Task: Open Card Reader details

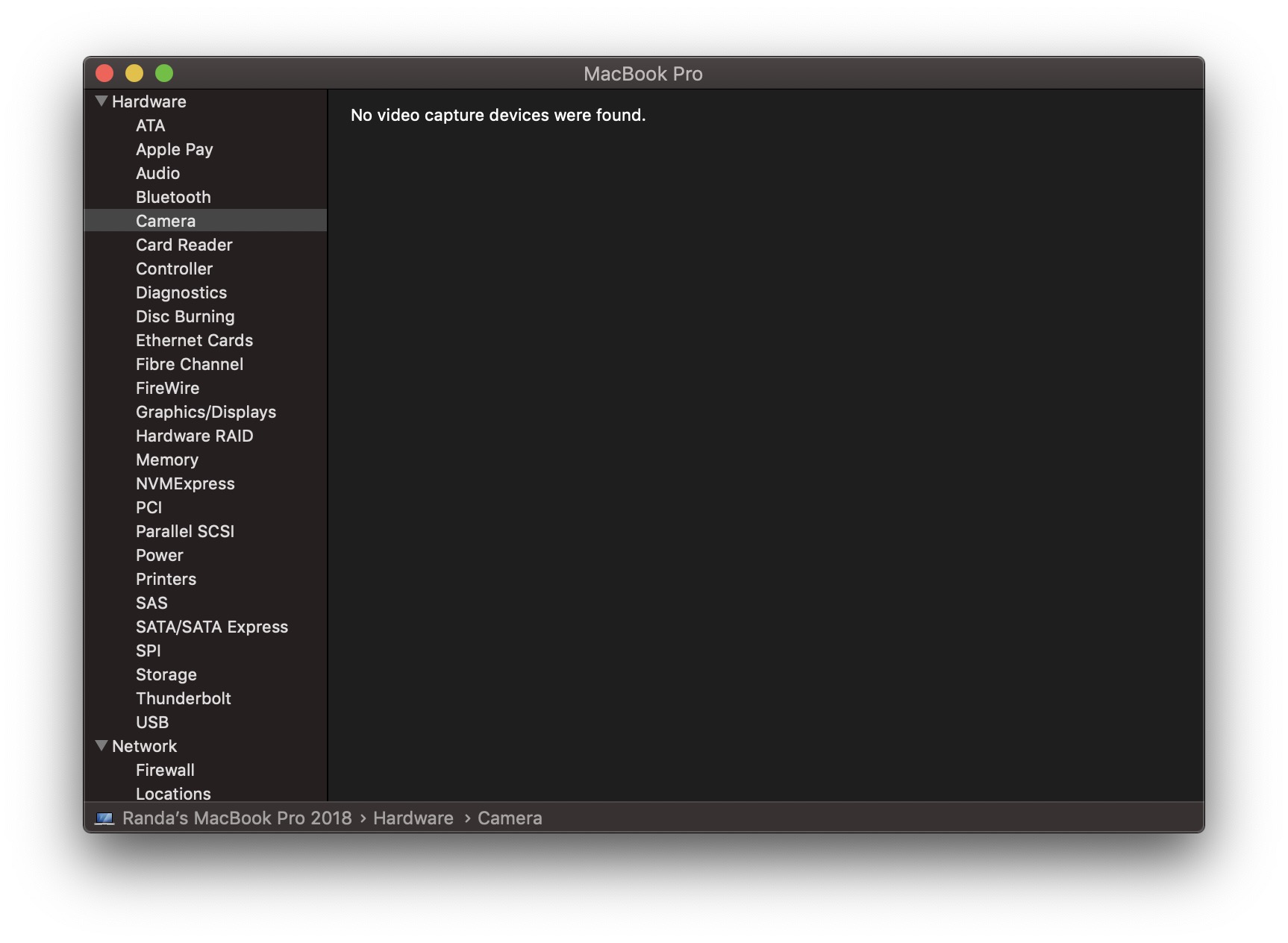Action: point(184,245)
